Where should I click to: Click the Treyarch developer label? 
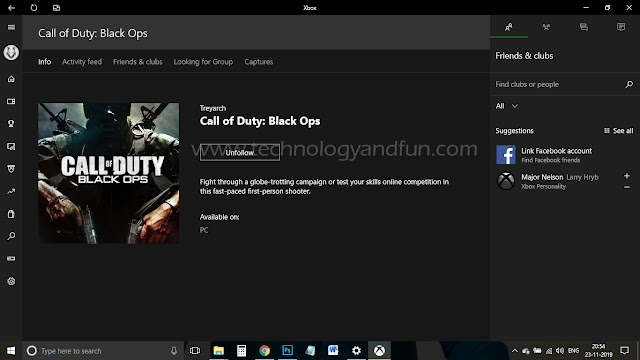pyautogui.click(x=213, y=108)
